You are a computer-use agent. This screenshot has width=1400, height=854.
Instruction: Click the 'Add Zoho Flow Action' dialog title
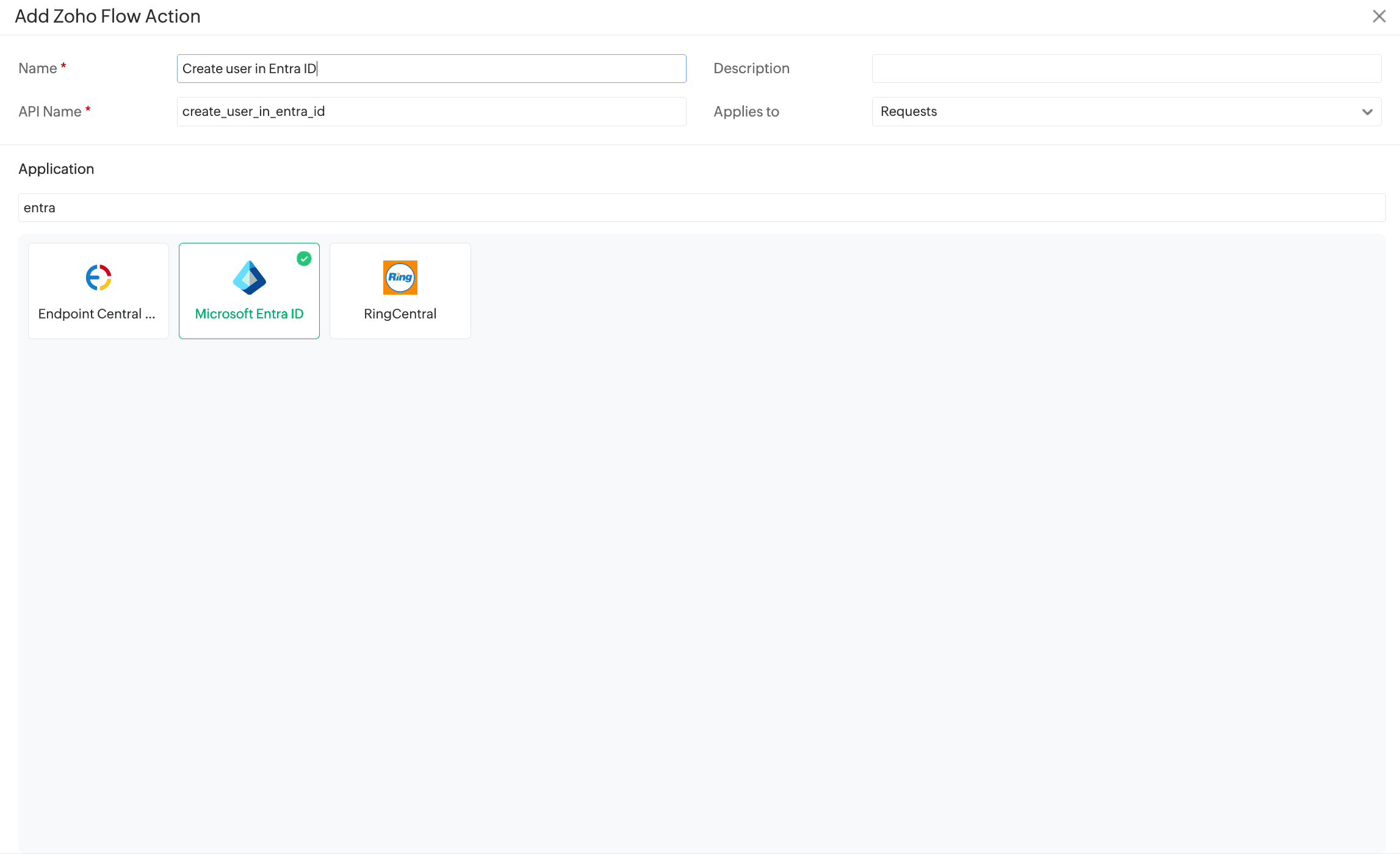[x=107, y=16]
